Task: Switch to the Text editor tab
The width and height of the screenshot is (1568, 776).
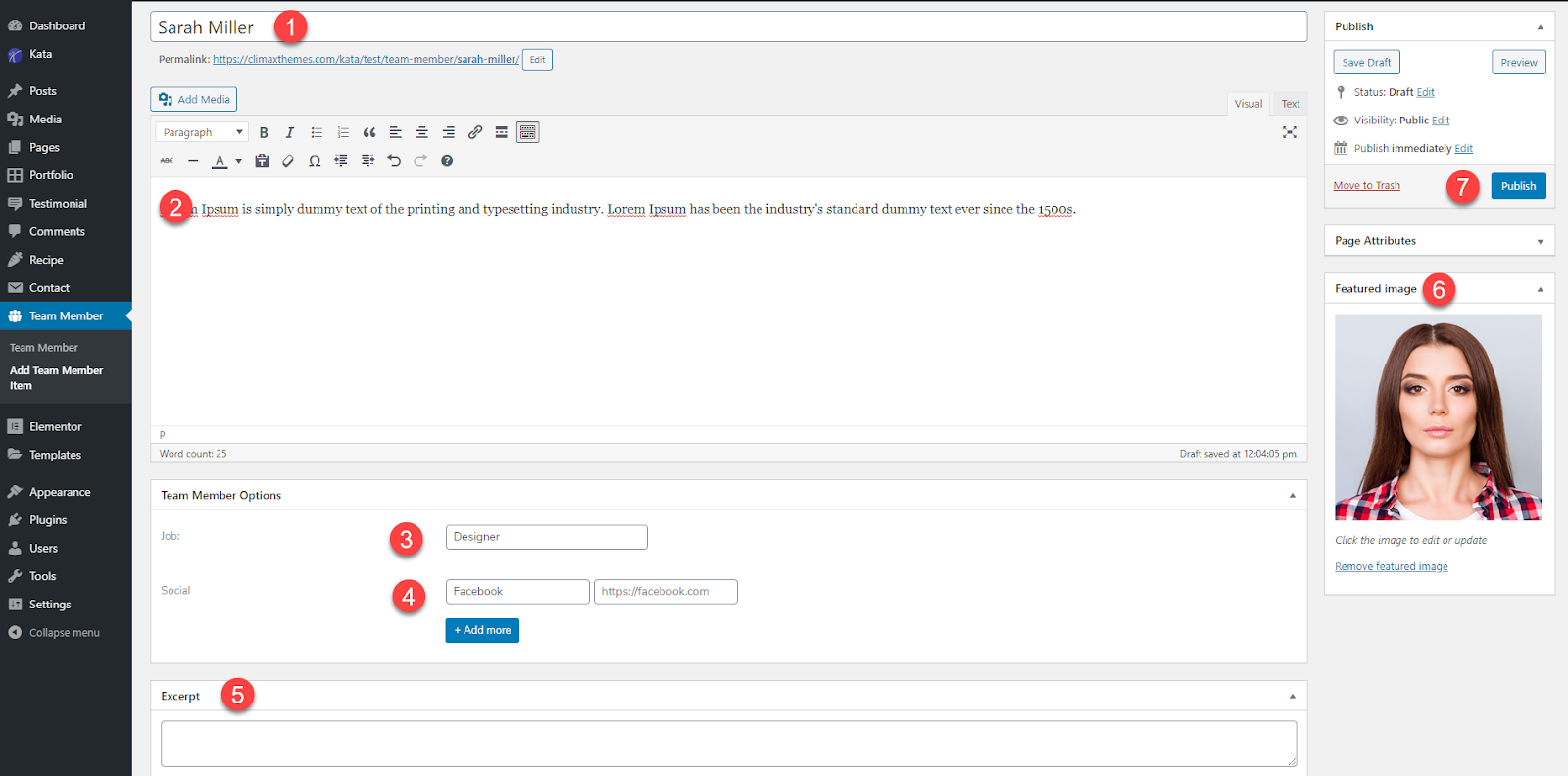Action: tap(1290, 104)
